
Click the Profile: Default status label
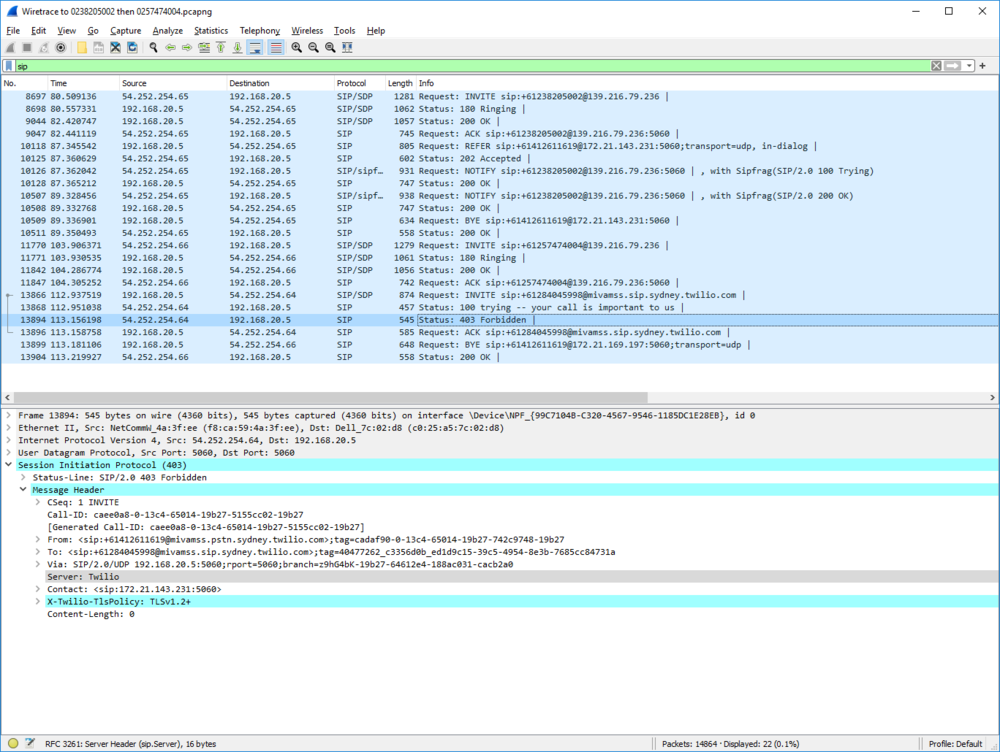point(955,743)
